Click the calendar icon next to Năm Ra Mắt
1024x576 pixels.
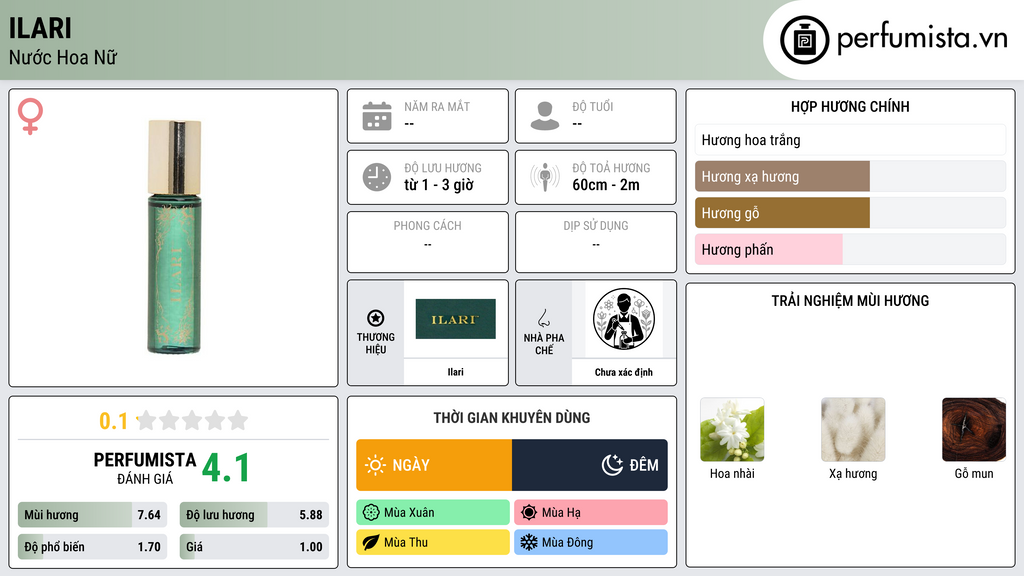point(377,116)
